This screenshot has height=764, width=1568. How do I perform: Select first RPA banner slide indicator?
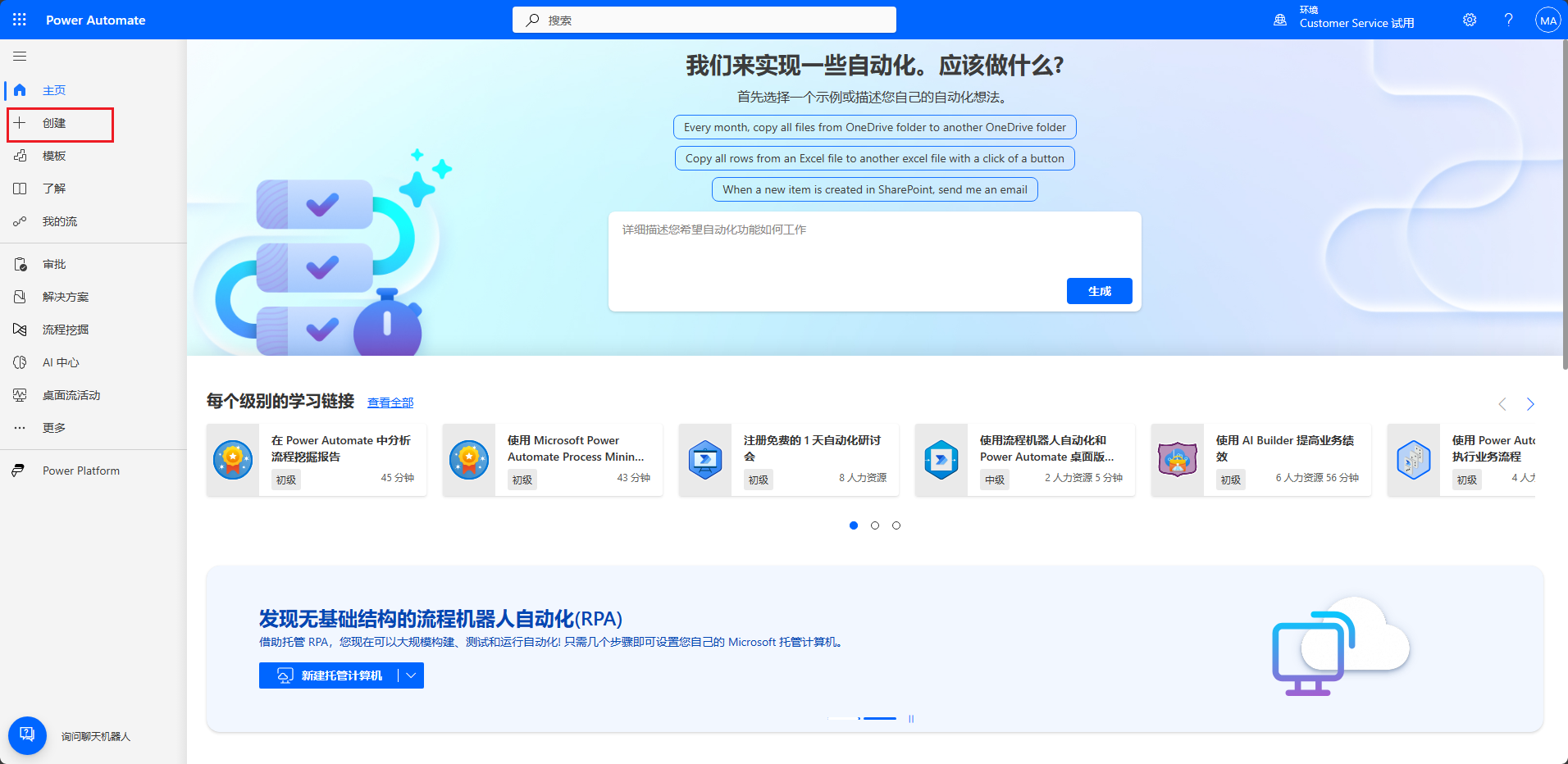[842, 718]
